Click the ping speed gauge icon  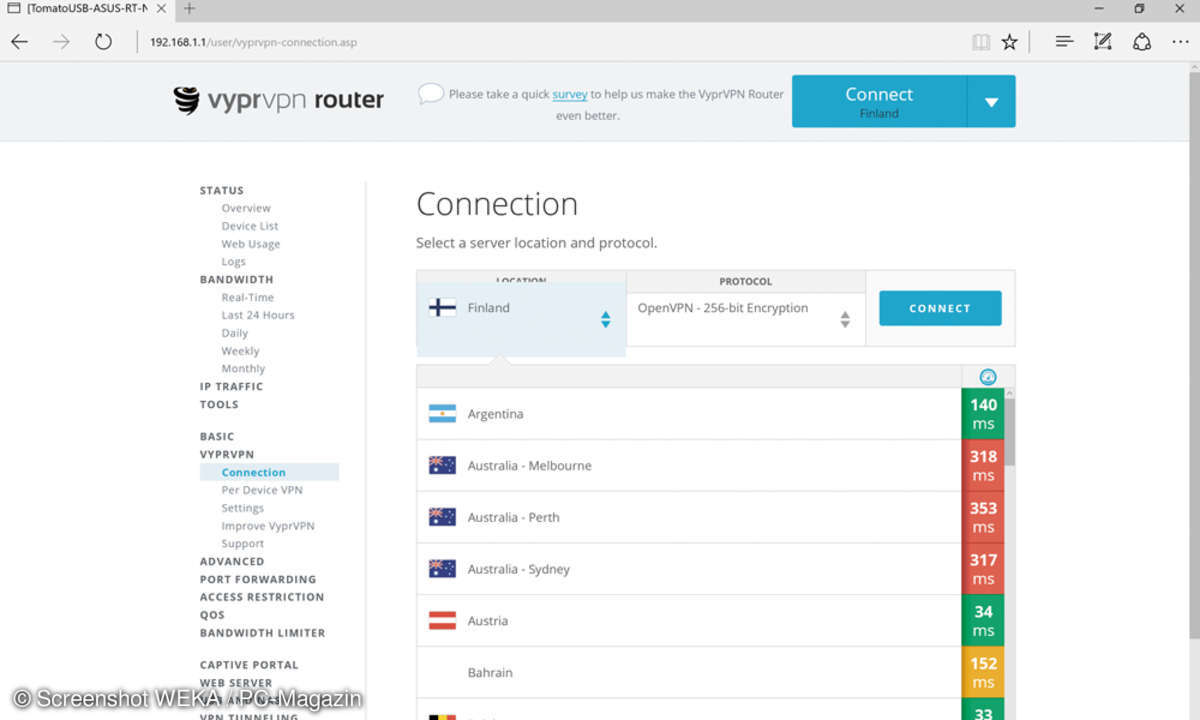tap(988, 377)
